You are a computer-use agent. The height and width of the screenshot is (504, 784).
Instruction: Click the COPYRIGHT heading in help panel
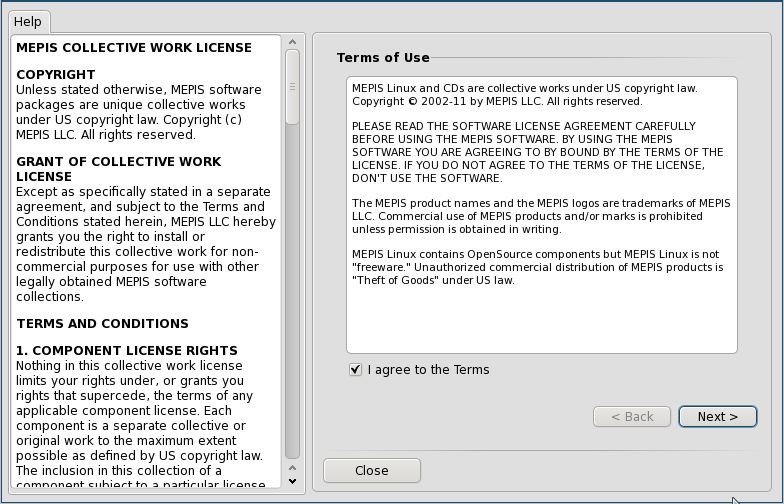(x=56, y=74)
